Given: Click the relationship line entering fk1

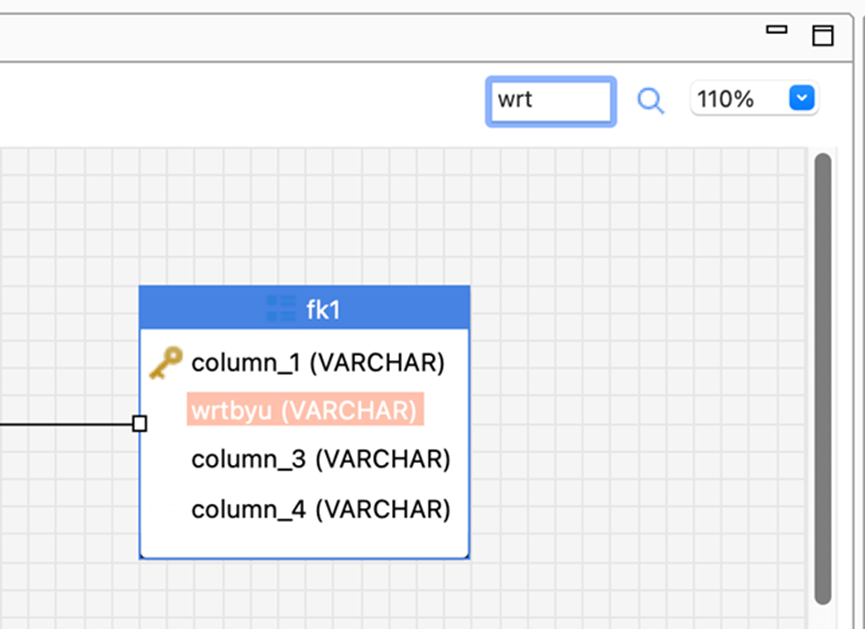Looking at the screenshot, I should [60, 424].
